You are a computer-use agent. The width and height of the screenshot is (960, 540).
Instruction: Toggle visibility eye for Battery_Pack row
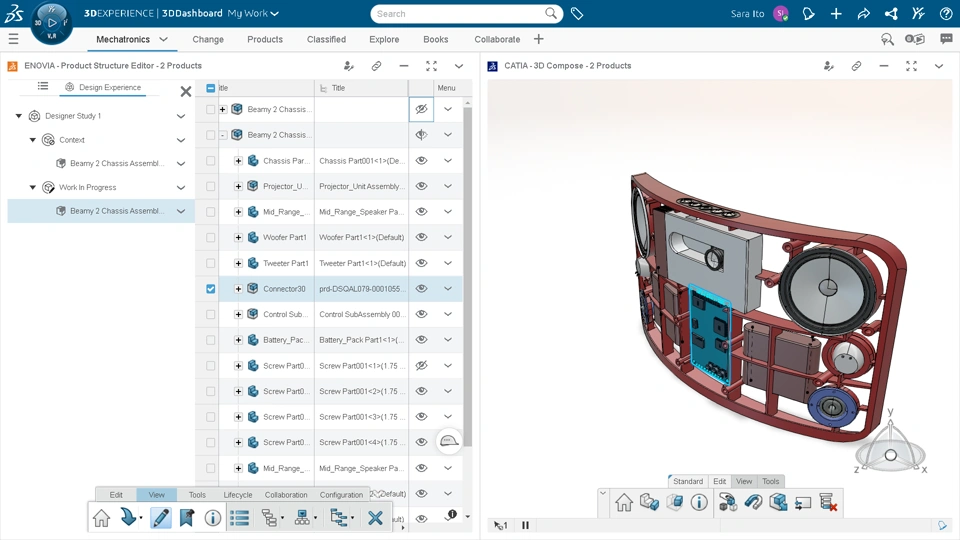click(421, 340)
